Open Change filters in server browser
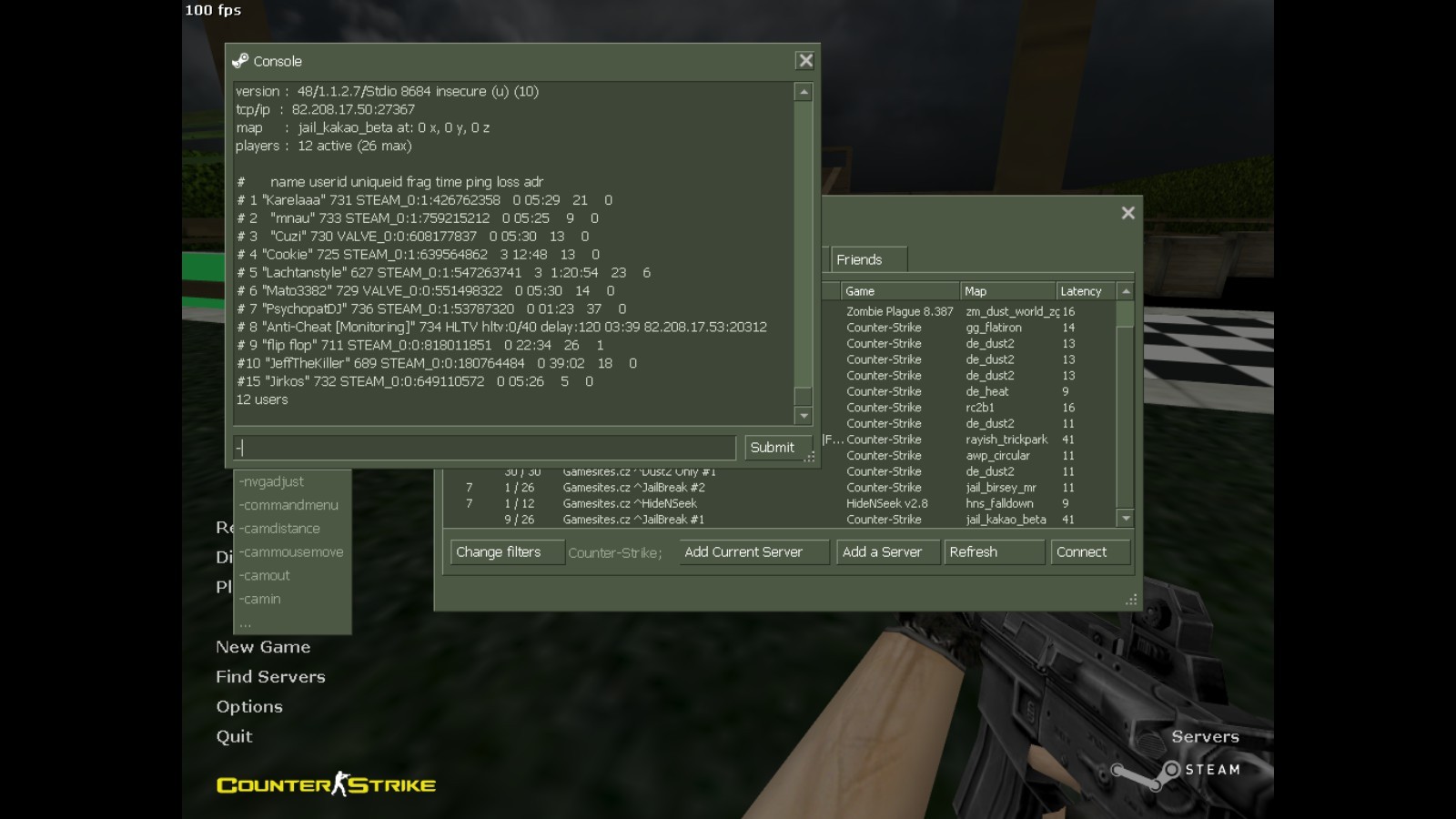Screen dimensions: 1456x819 [x=507, y=552]
